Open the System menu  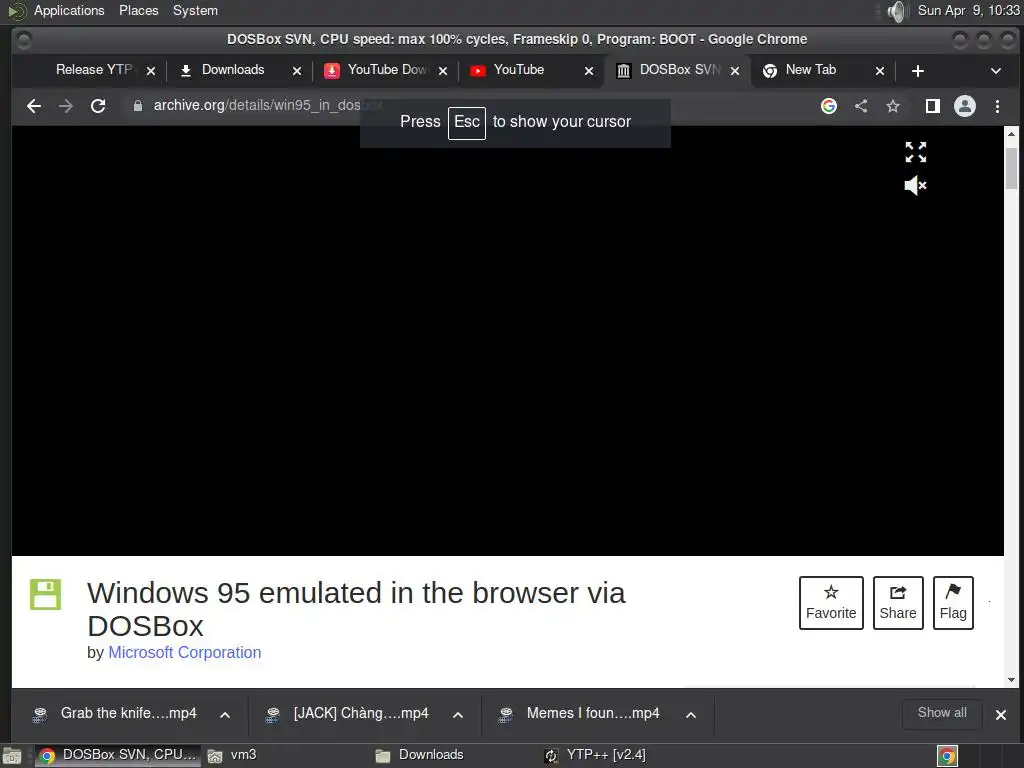point(195,10)
